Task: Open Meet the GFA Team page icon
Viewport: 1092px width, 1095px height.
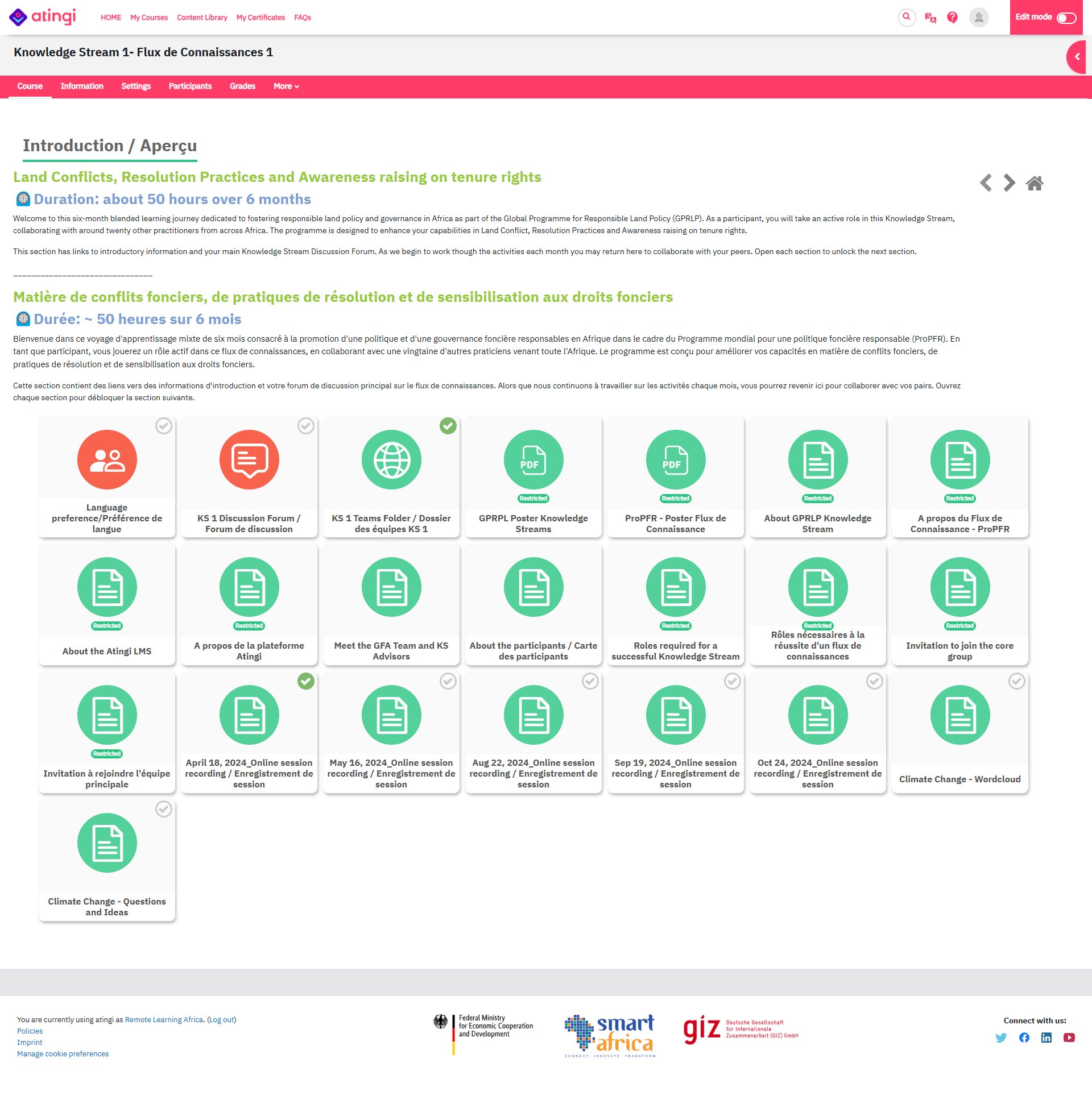Action: pos(391,587)
